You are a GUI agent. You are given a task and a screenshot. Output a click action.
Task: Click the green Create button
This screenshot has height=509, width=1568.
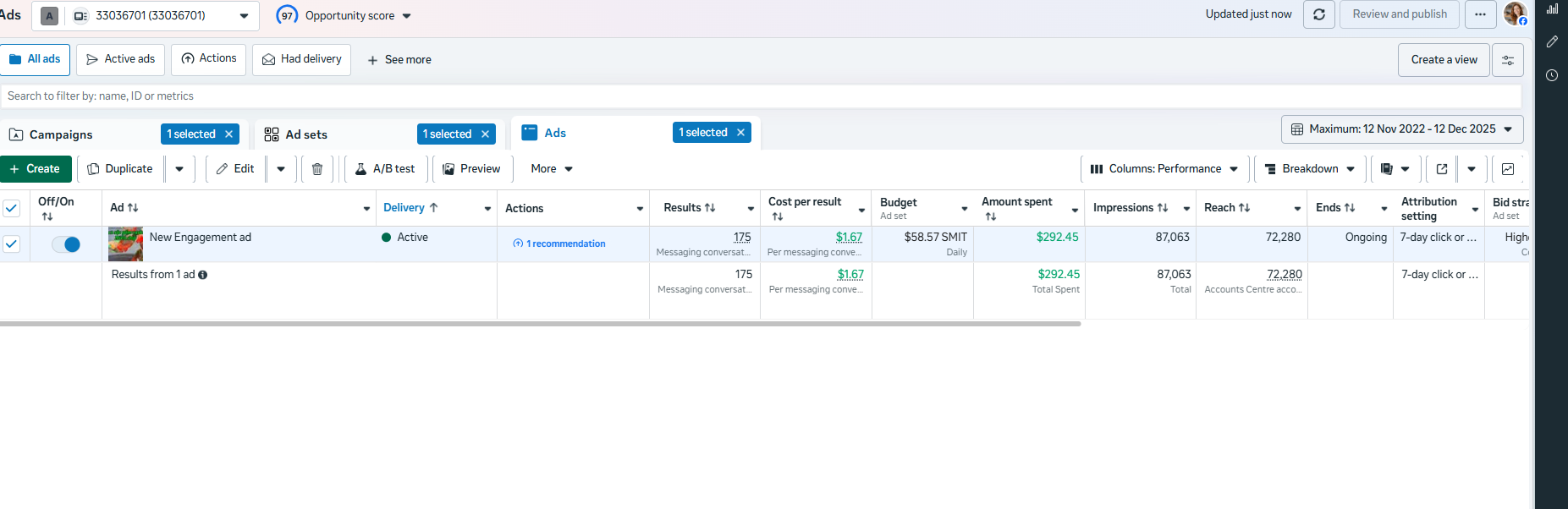coord(36,169)
